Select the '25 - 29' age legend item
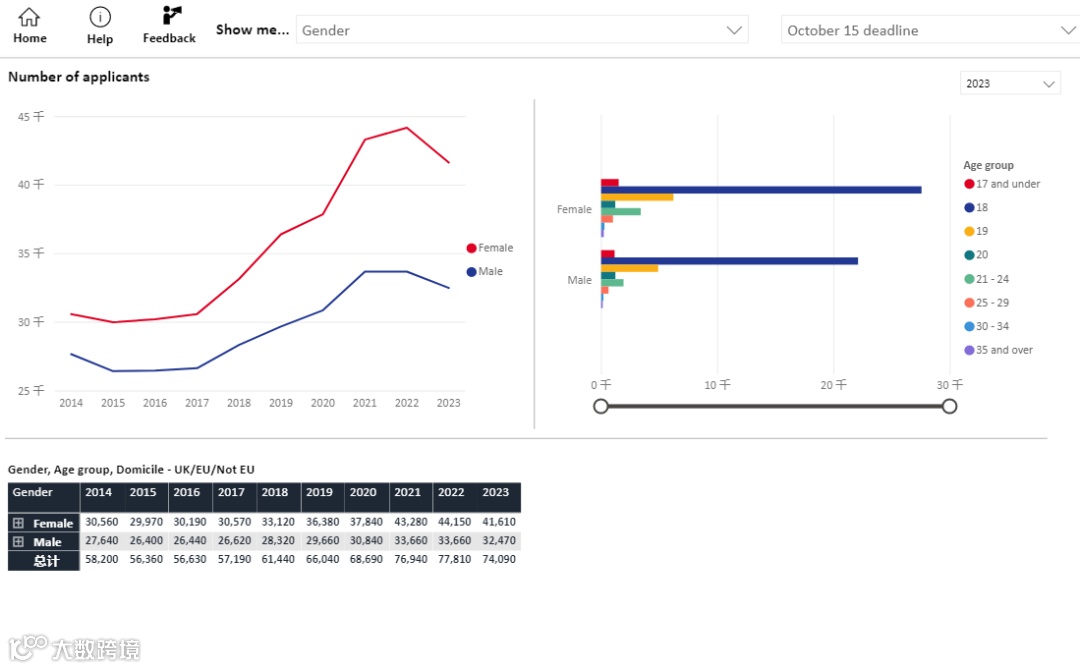Viewport: 1080px width, 669px height. (x=992, y=303)
